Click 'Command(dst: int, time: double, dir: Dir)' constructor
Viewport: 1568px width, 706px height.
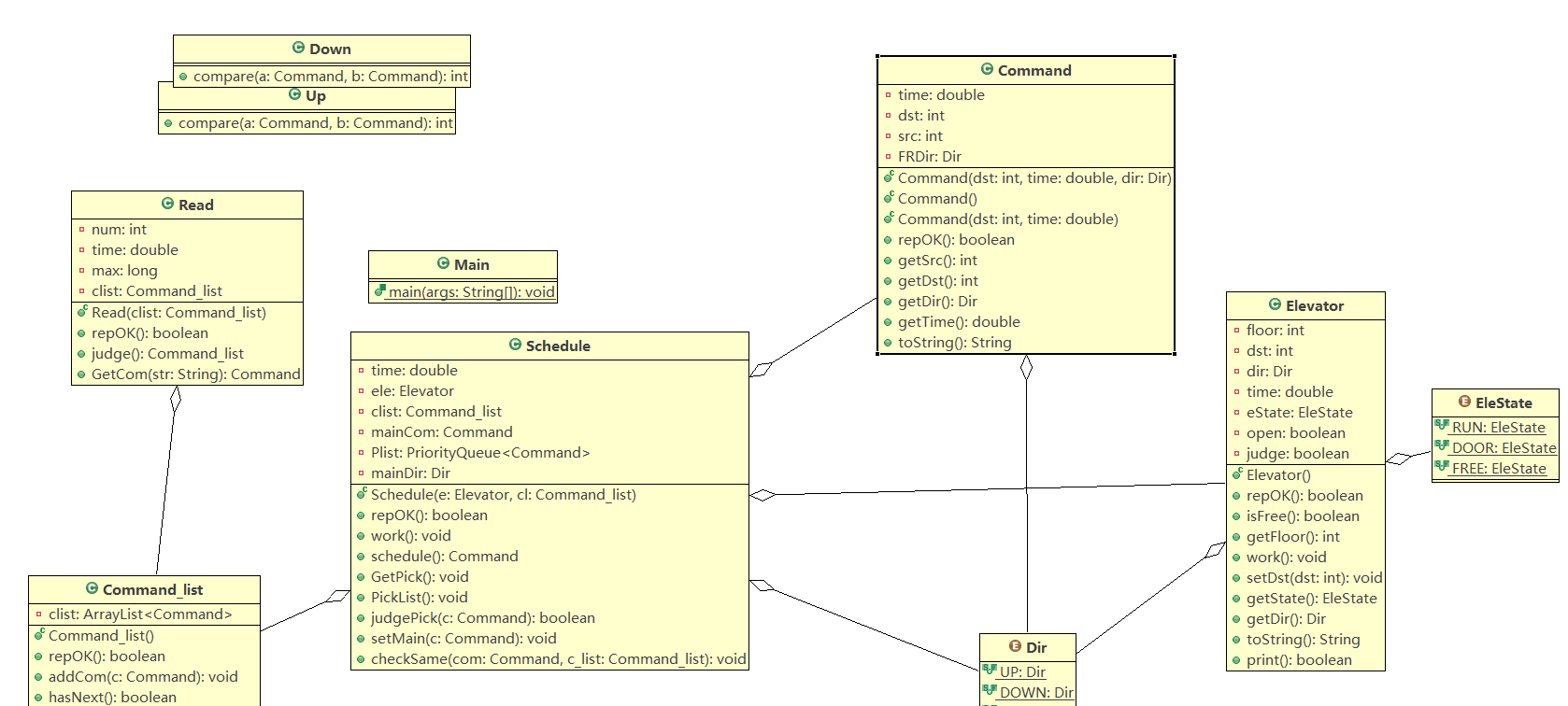click(x=1034, y=177)
